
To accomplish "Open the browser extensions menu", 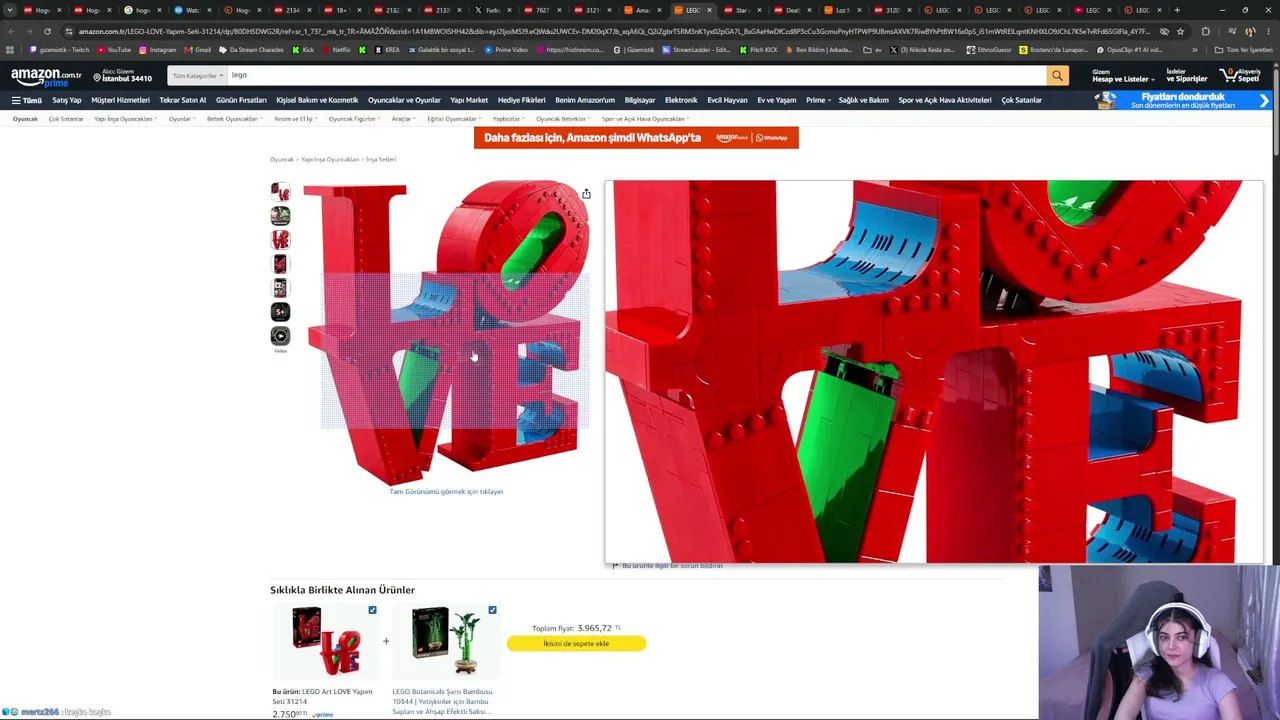I will (1205, 31).
